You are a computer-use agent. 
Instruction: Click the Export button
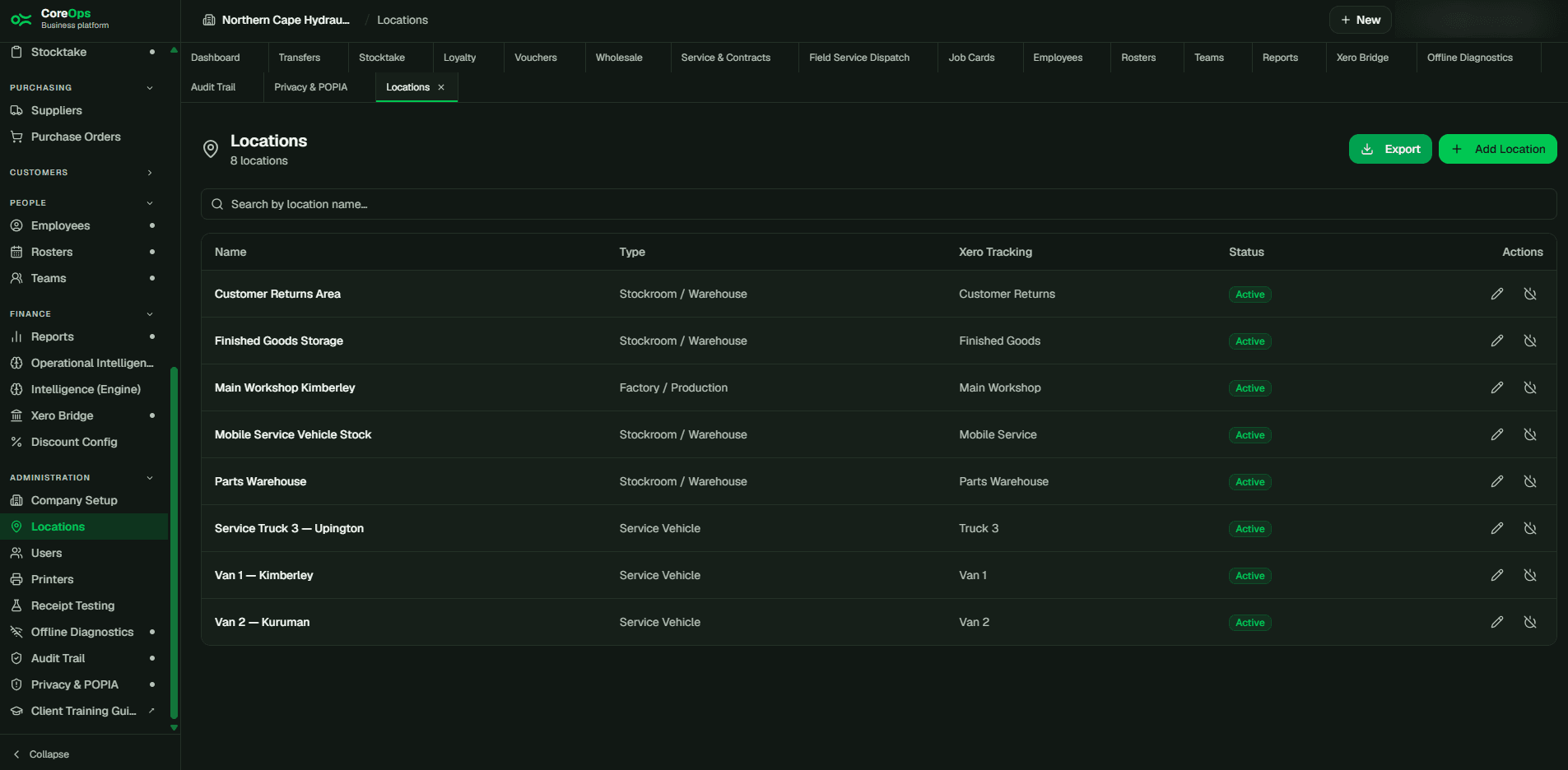1390,149
